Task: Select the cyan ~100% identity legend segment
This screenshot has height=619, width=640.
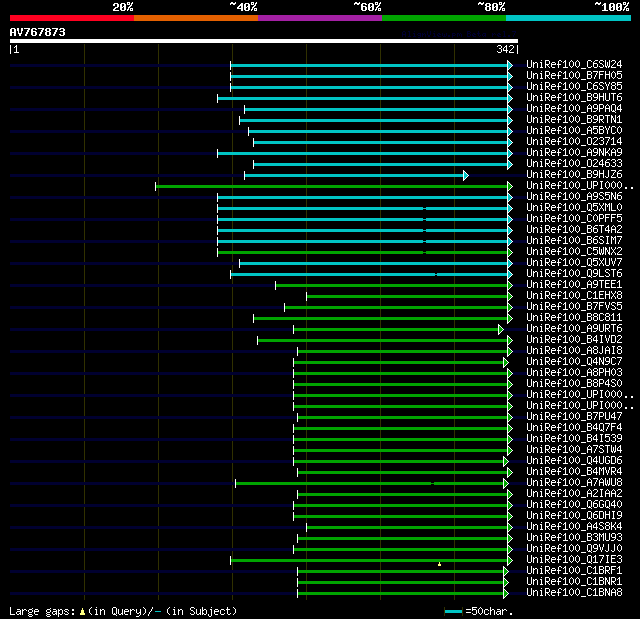Action: click(568, 18)
